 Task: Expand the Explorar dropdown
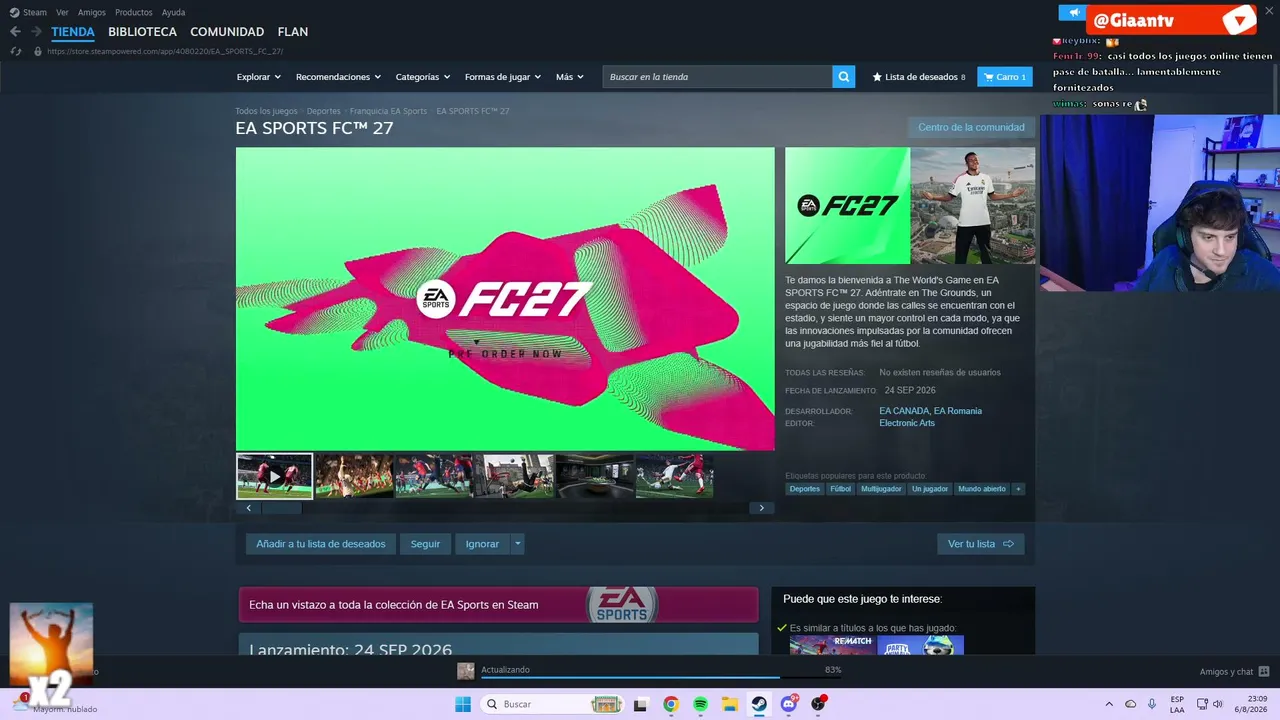coord(258,77)
